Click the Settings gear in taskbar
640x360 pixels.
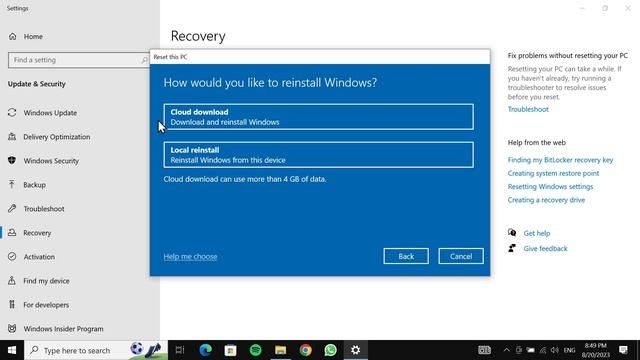pos(356,350)
